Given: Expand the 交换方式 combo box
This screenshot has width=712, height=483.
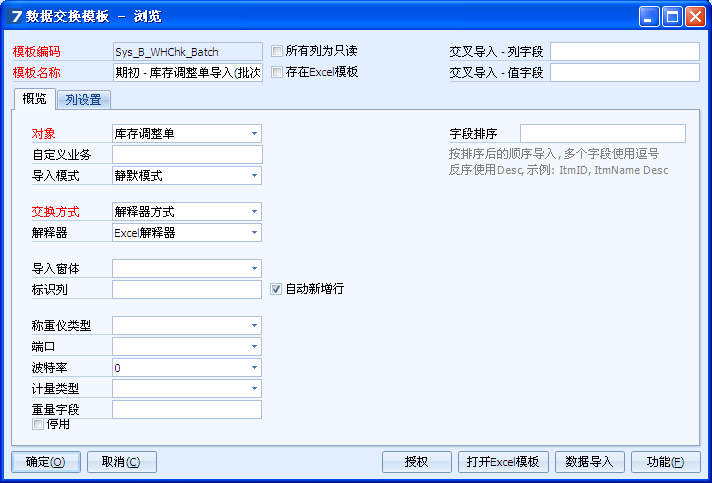Looking at the screenshot, I should [254, 212].
